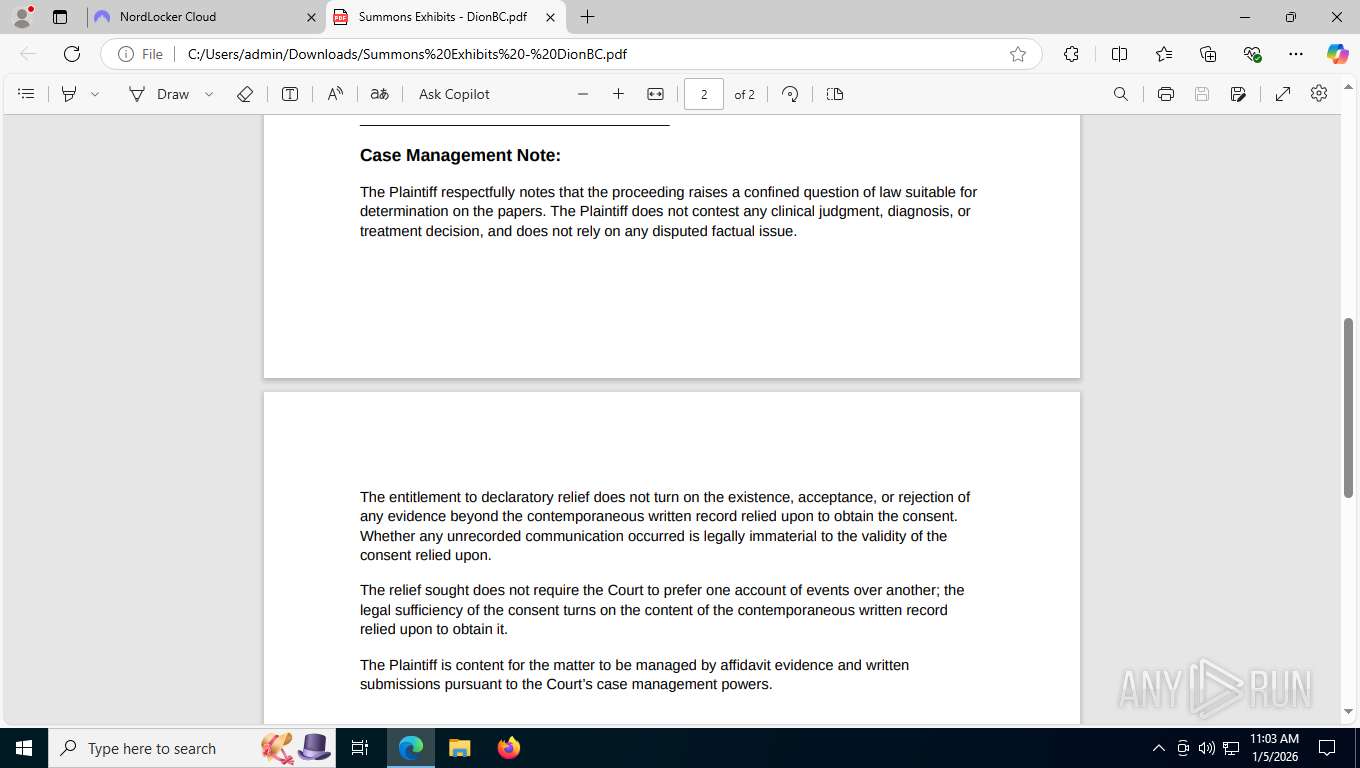Viewport: 1360px width, 768px height.
Task: Select the Erase tool
Action: pyautogui.click(x=245, y=94)
